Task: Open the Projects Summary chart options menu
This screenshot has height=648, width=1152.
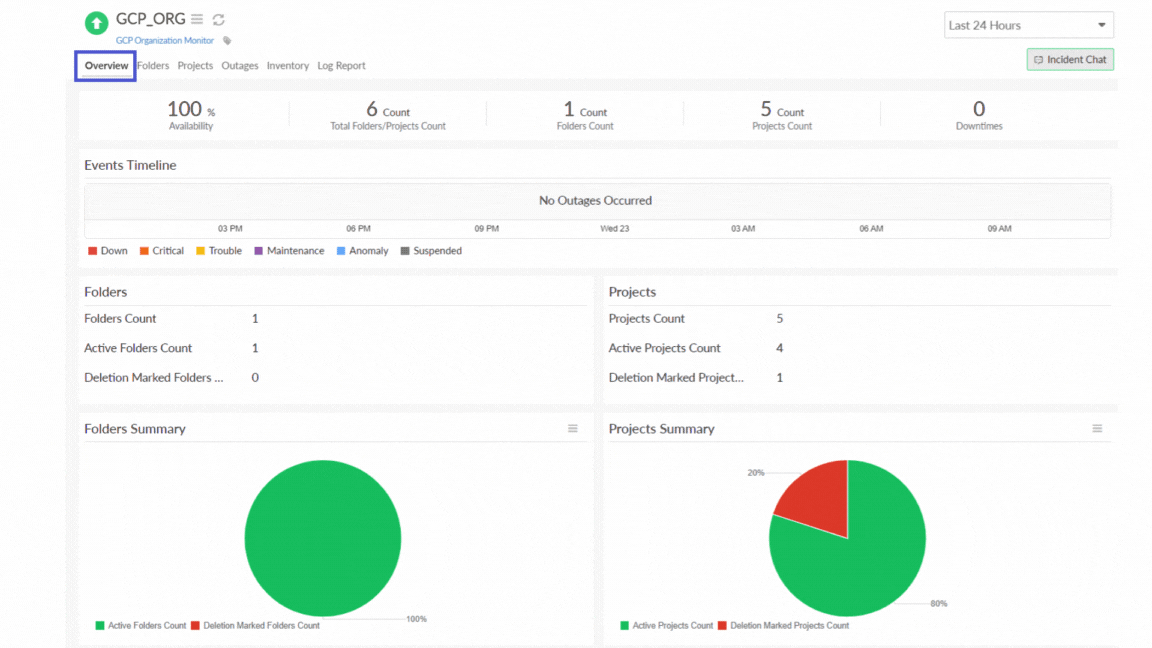Action: tap(1097, 428)
